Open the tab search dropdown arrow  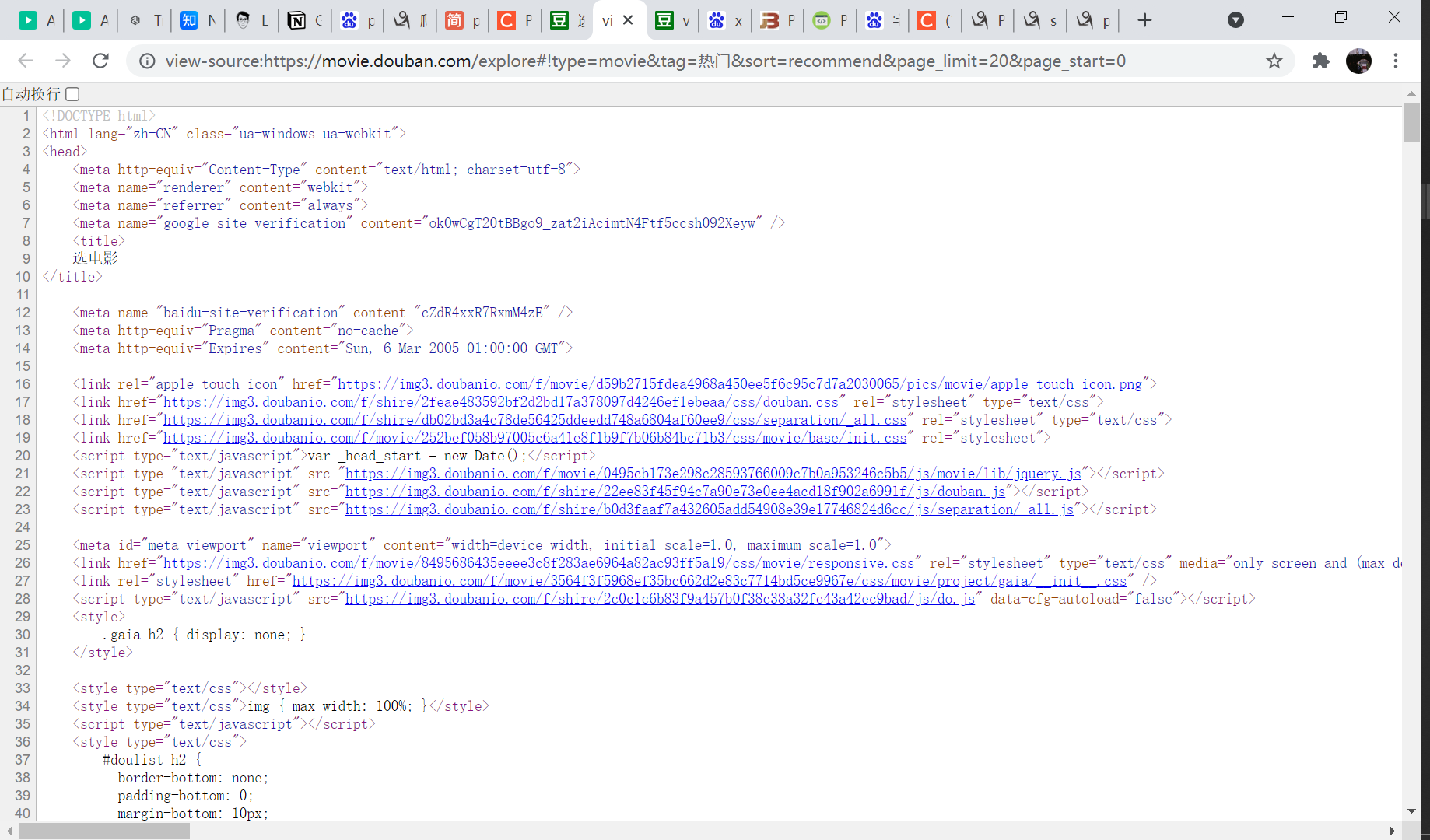click(1235, 20)
